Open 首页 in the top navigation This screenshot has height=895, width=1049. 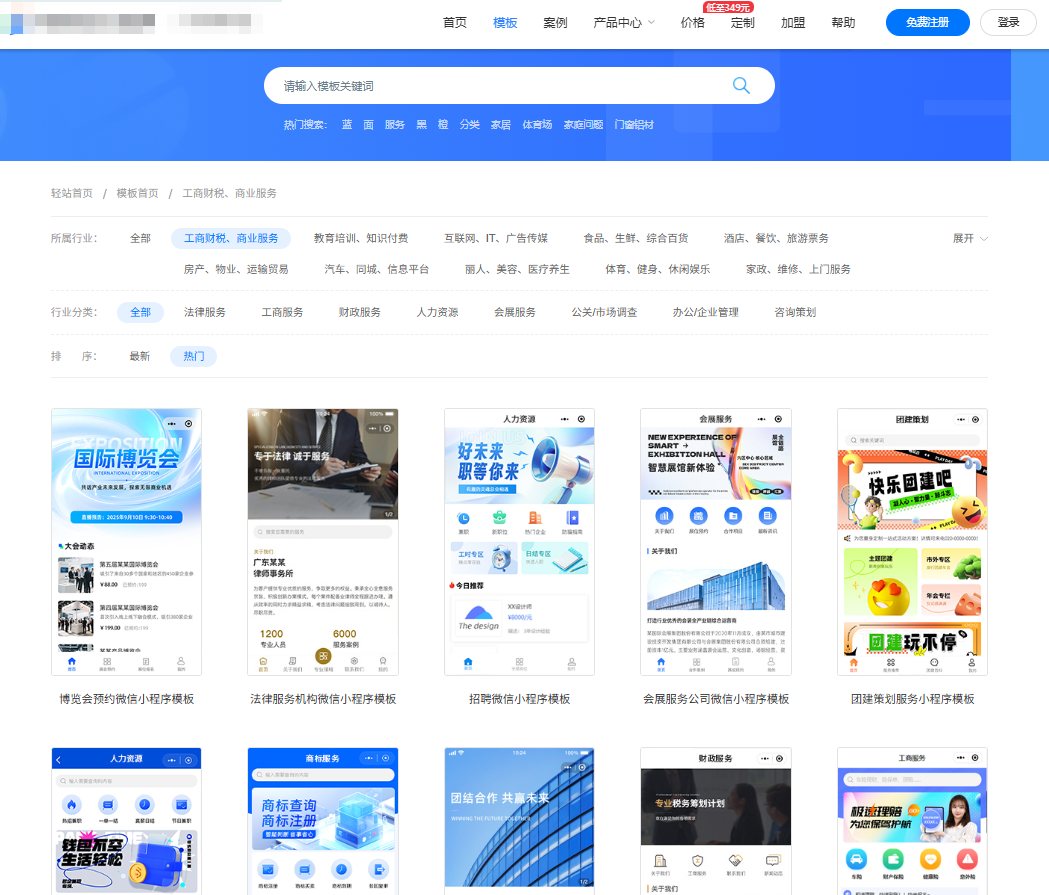pos(455,23)
